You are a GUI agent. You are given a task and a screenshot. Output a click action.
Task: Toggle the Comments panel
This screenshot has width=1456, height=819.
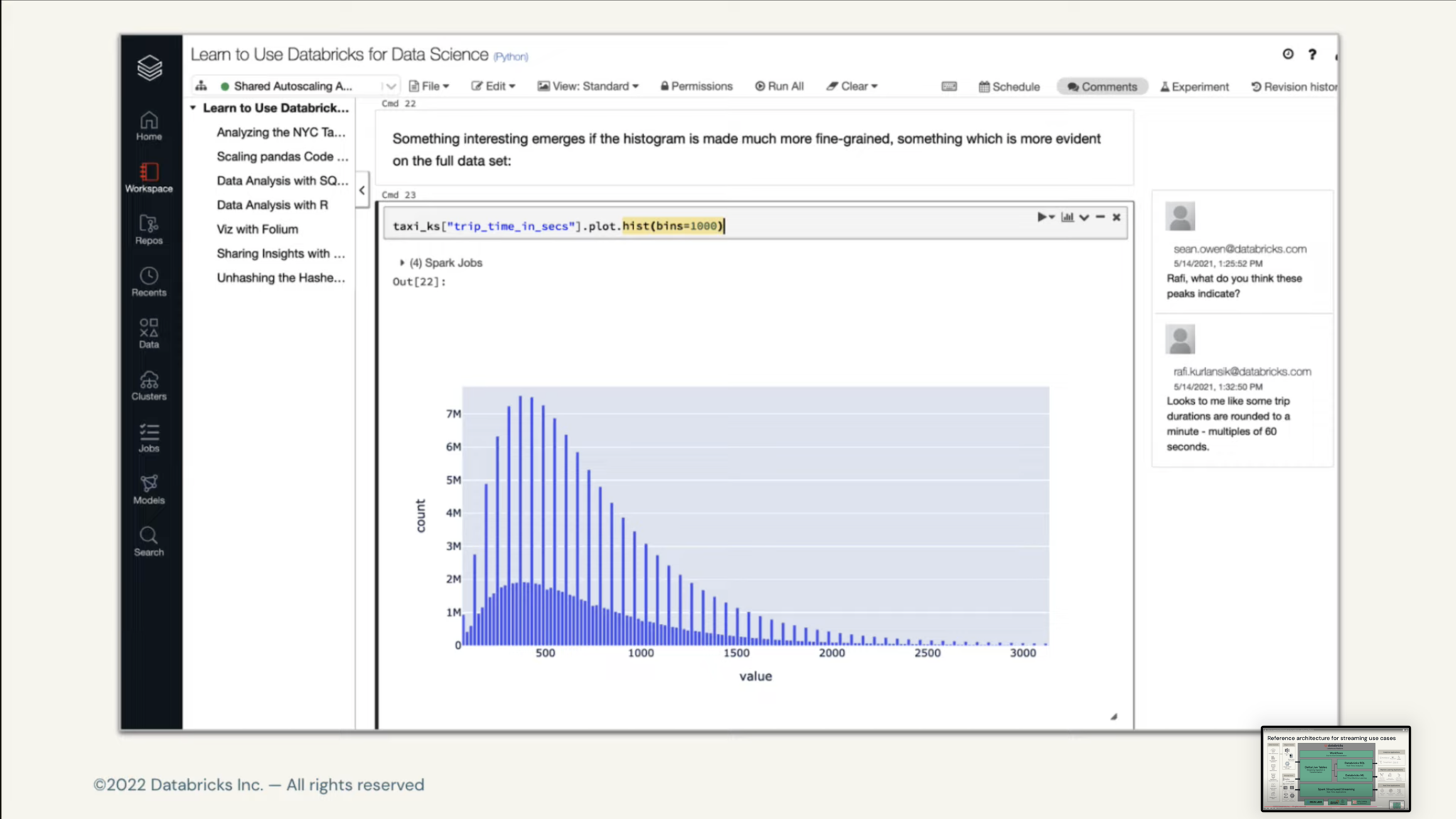(x=1102, y=86)
